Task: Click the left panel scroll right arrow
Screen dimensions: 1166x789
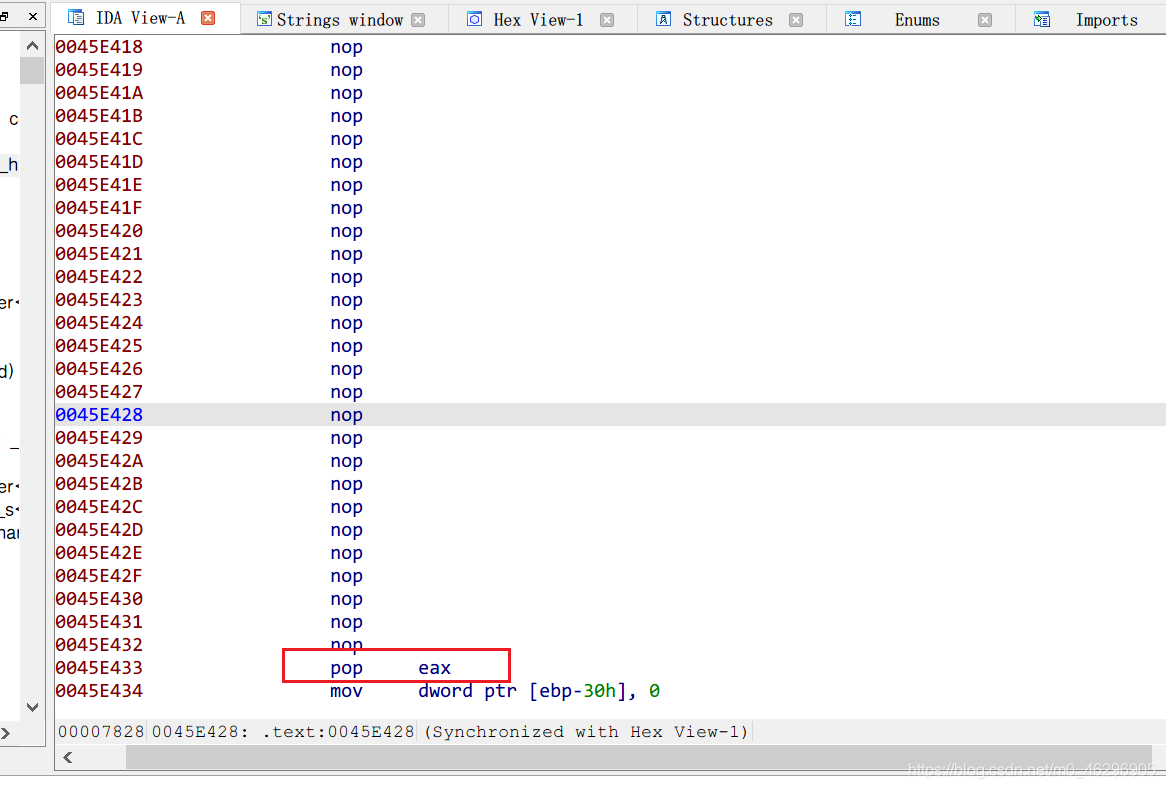Action: [6, 734]
